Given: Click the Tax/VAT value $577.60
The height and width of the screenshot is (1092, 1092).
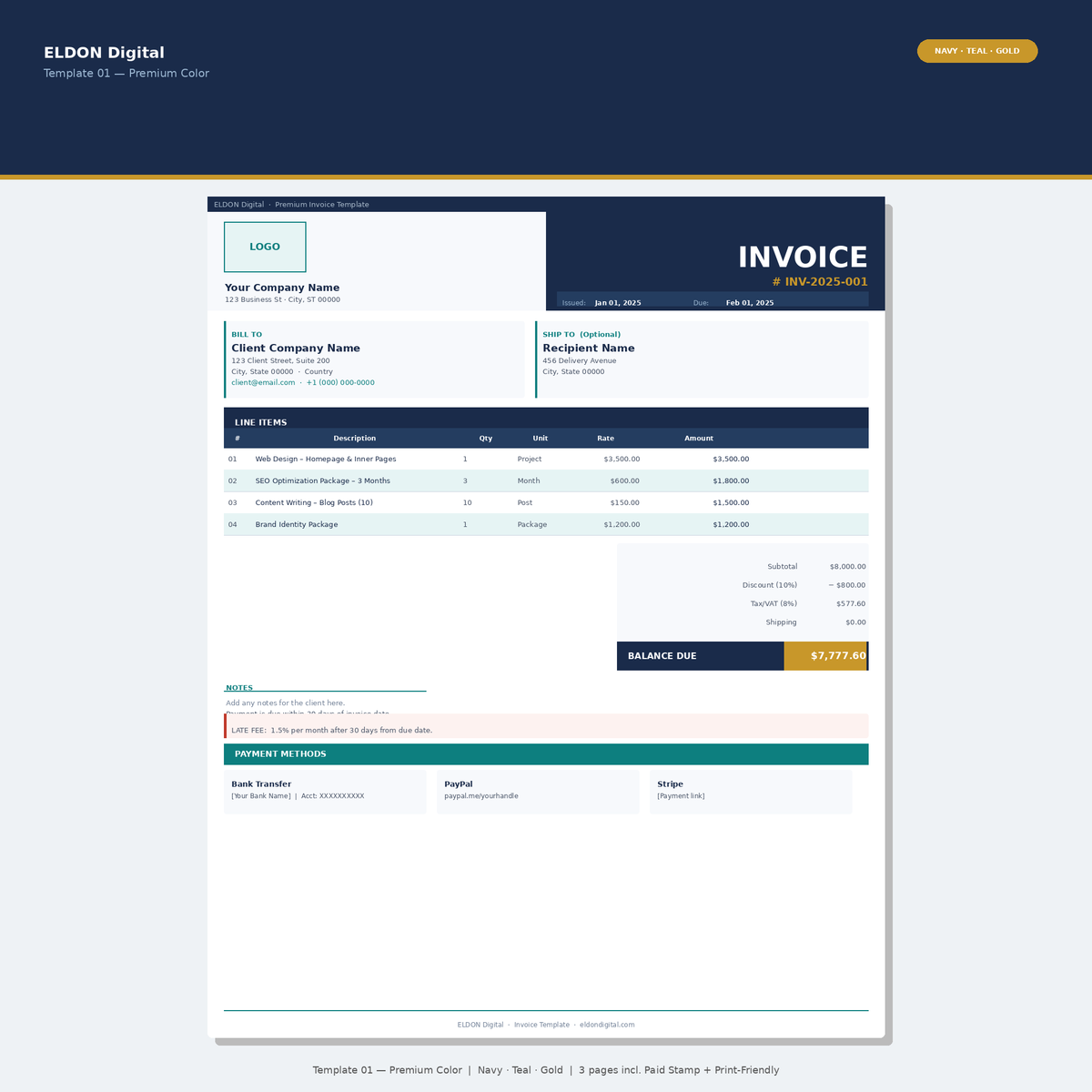Looking at the screenshot, I should [x=851, y=604].
